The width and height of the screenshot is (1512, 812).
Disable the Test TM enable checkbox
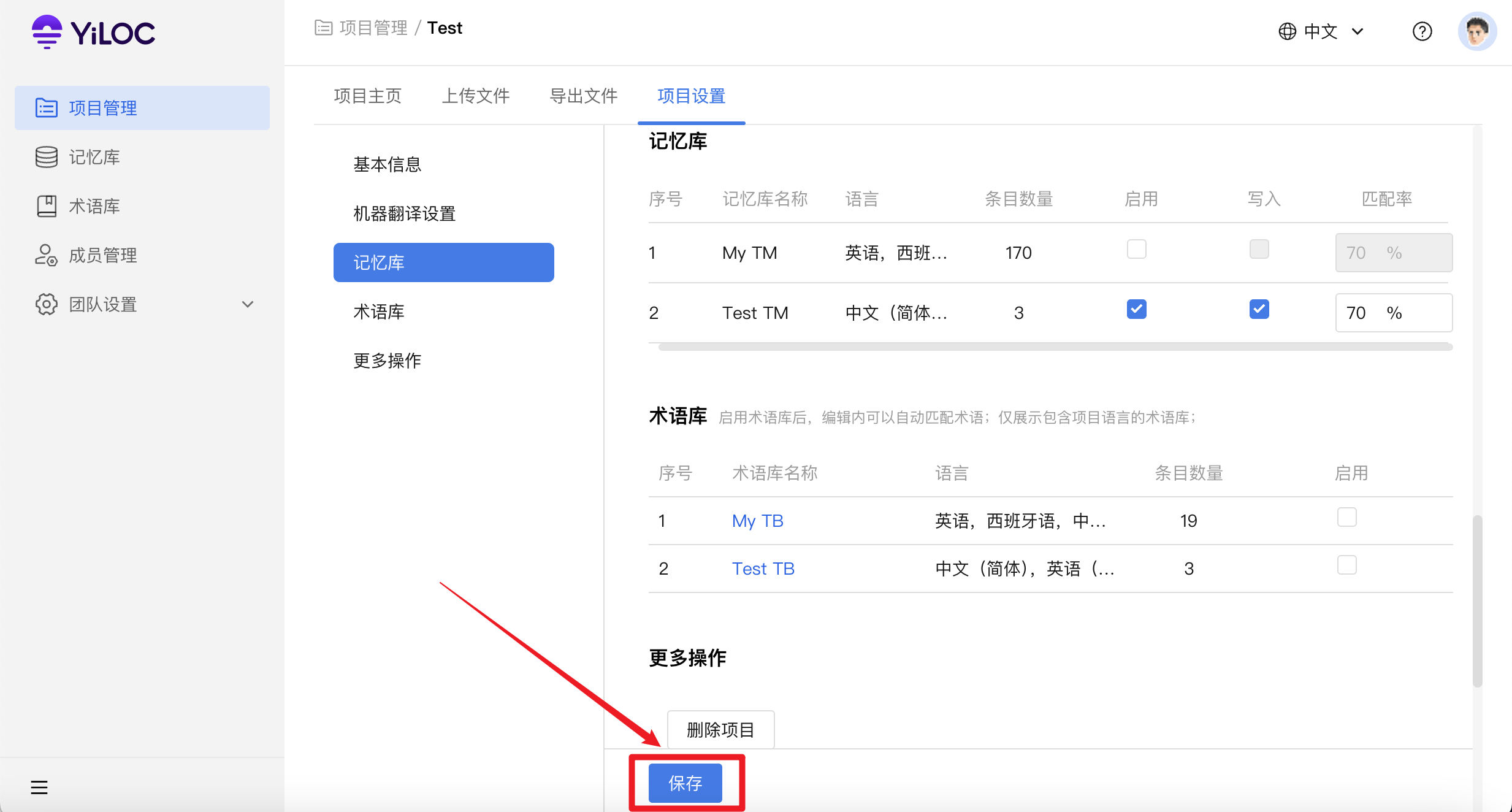coord(1136,309)
